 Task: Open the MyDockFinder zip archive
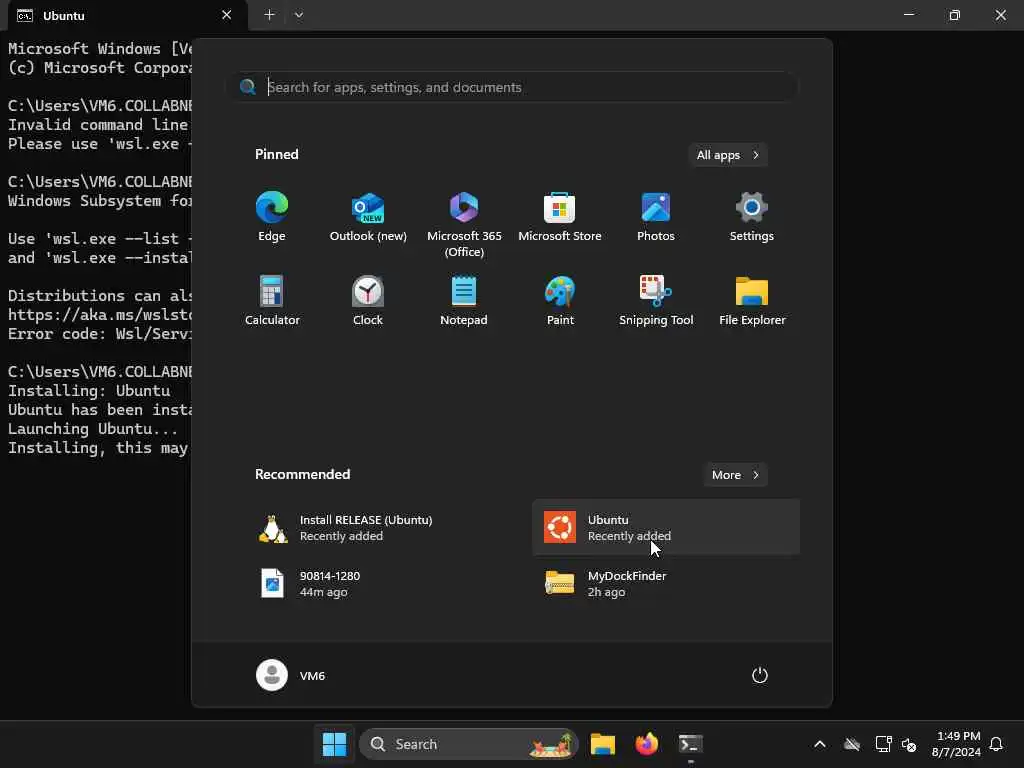click(665, 583)
